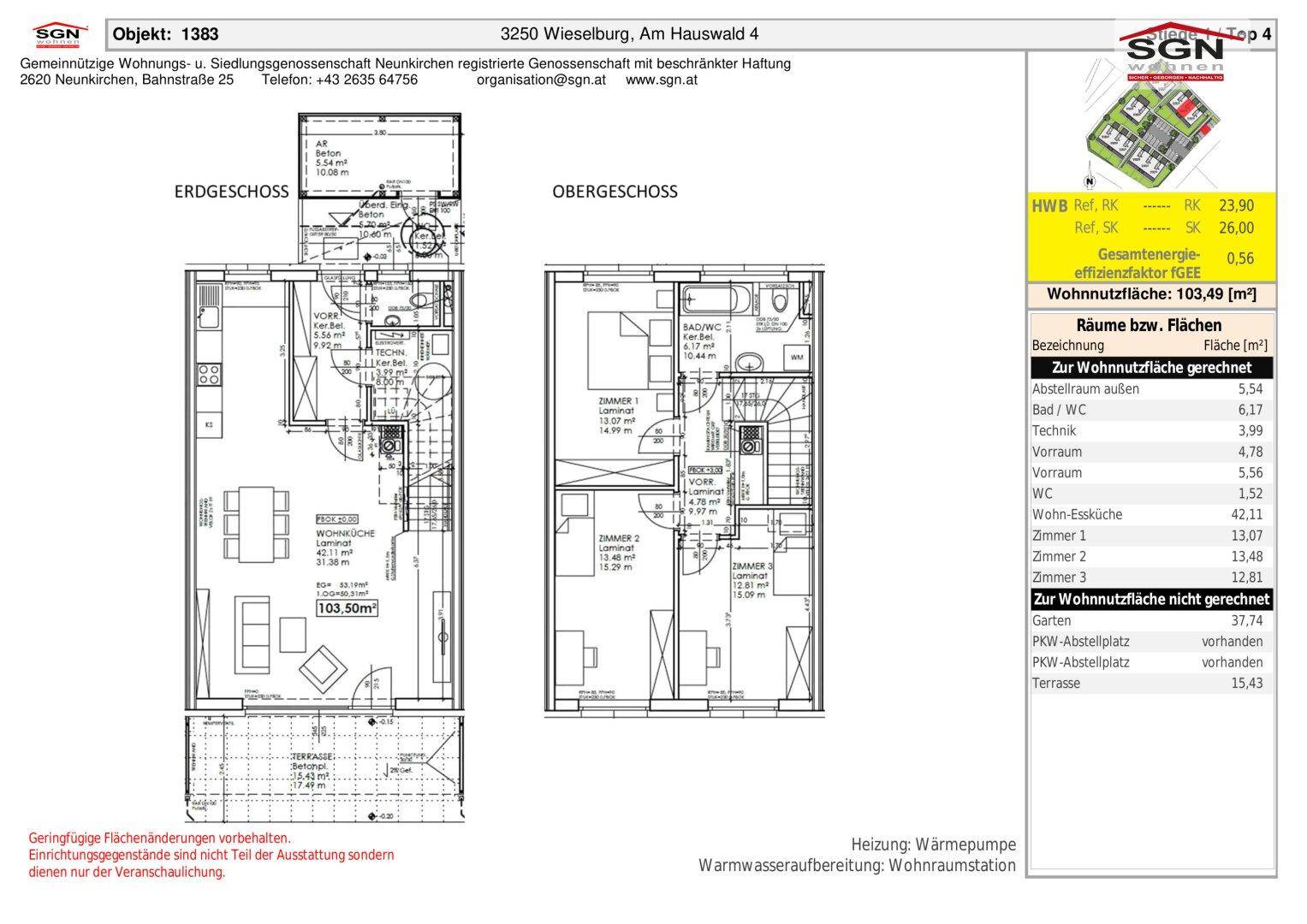Click the red disclaimer 'Geringfügige Flächenänderungen vorbehalten.'

(x=160, y=838)
